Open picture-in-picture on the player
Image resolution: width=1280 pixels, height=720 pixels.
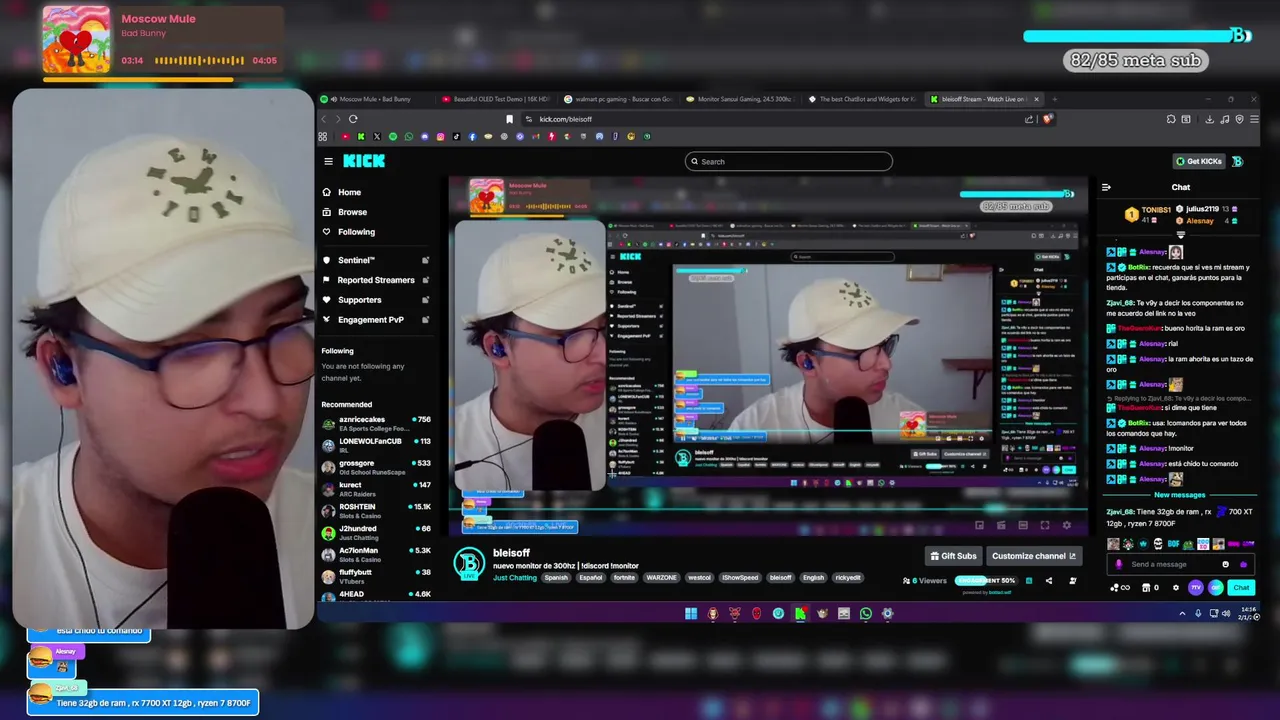[979, 525]
